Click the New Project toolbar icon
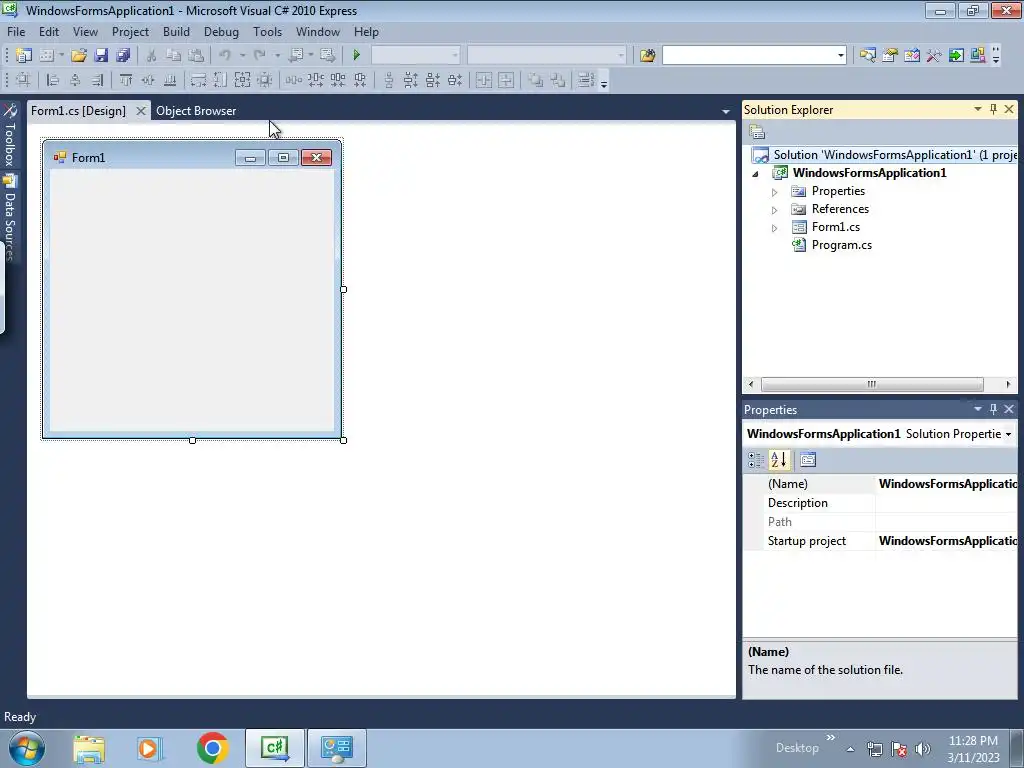The height and width of the screenshot is (768, 1024). (x=24, y=56)
